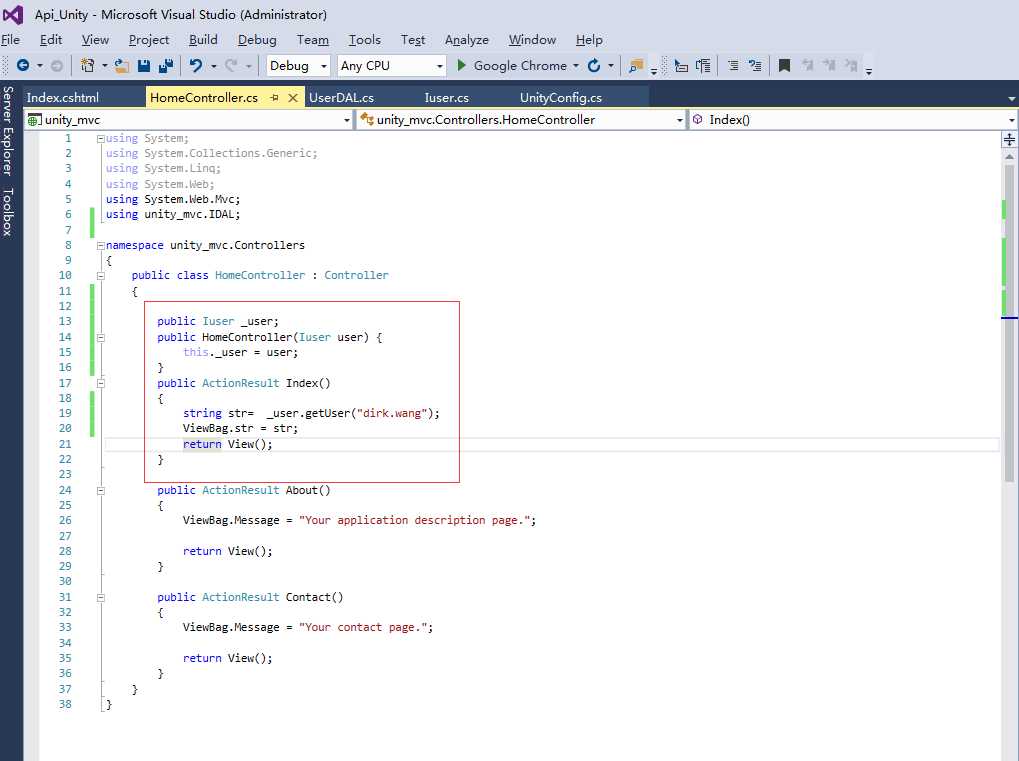Go to next bookmark icon
1019x761 pixels.
point(829,65)
